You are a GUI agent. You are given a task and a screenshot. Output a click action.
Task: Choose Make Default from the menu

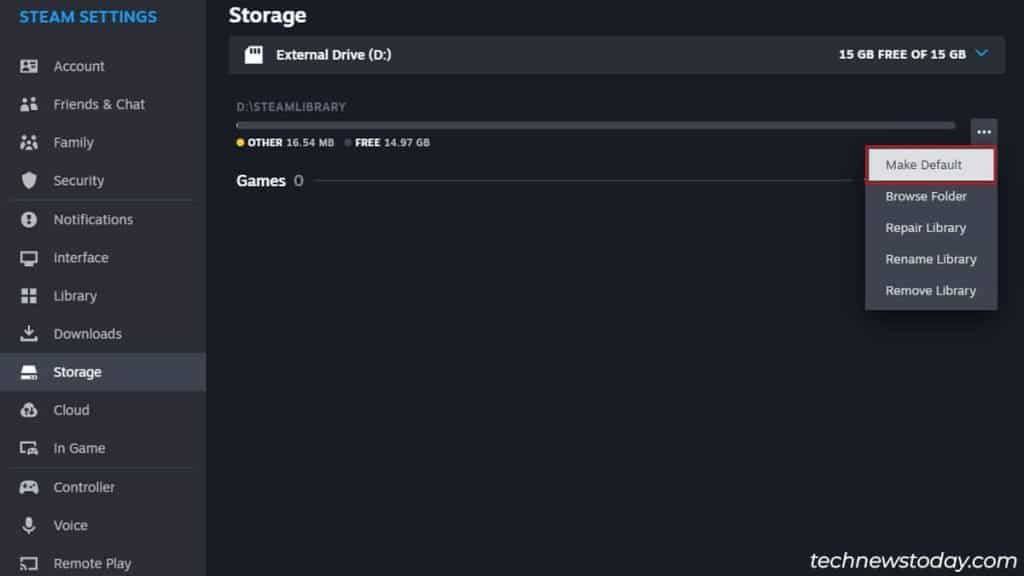pyautogui.click(x=930, y=165)
